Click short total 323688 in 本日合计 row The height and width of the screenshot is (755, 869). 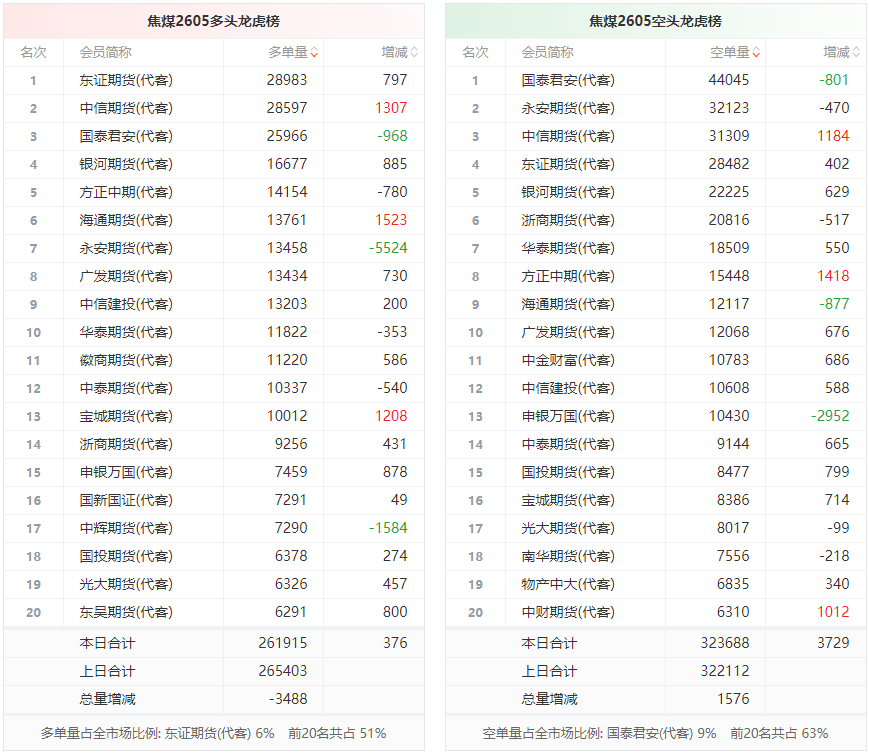(x=725, y=643)
